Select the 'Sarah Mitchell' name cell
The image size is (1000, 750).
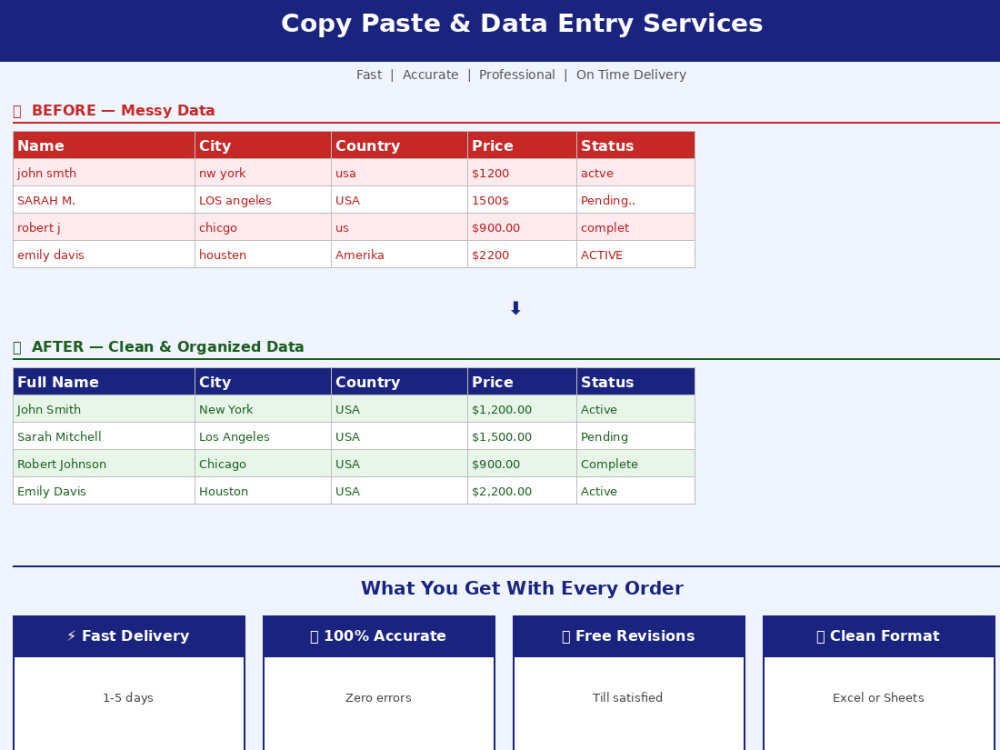point(104,437)
